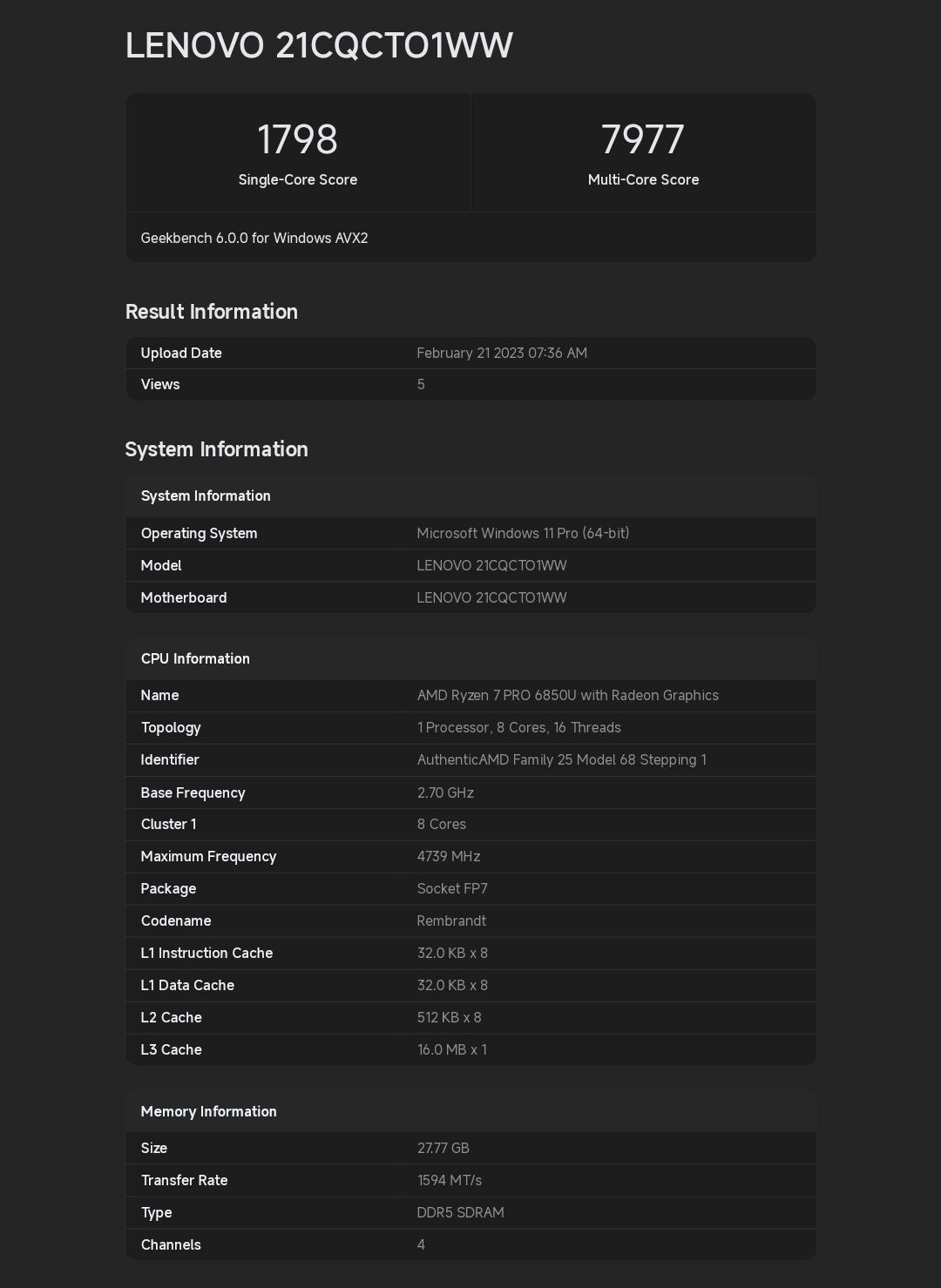
Task: Click the Motherboard row label
Action: coord(184,597)
